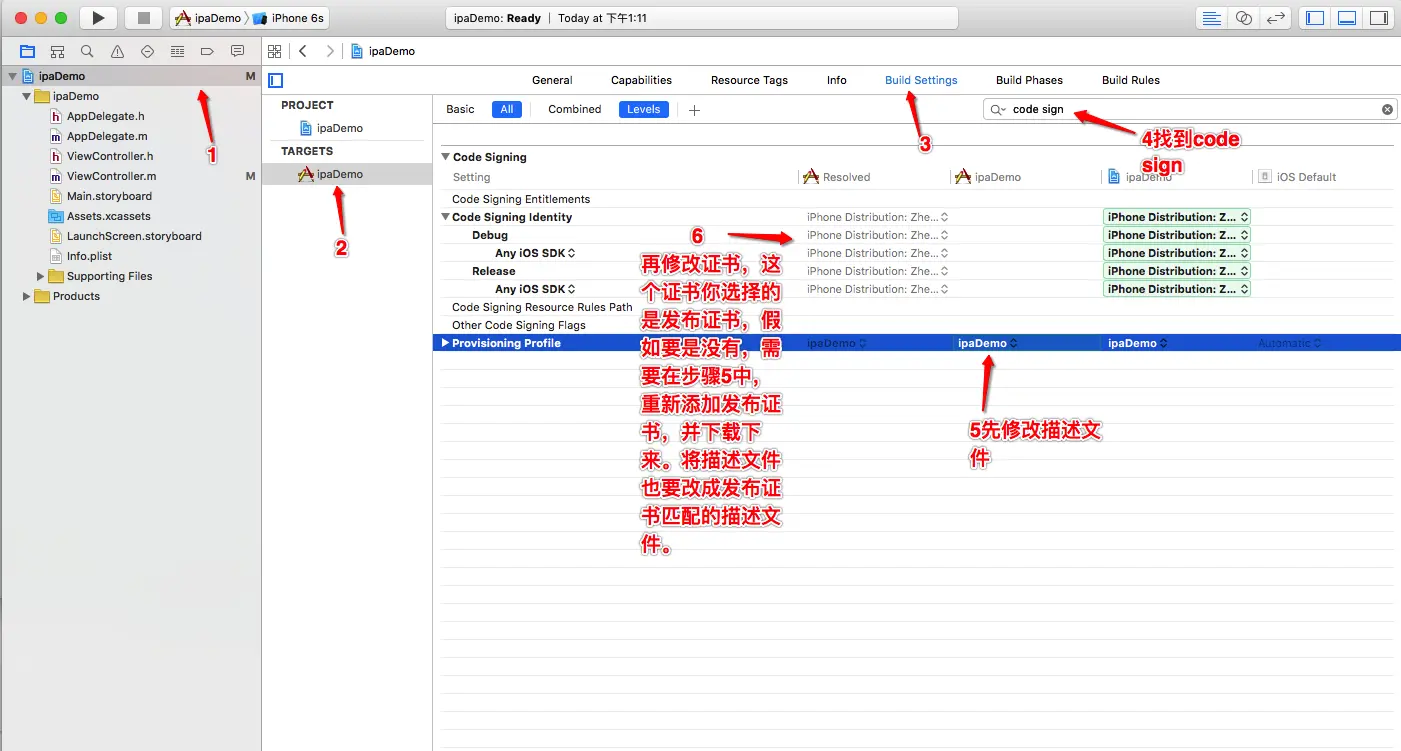Viewport: 1401px width, 751px height.
Task: Switch settings filter to All
Action: click(507, 109)
